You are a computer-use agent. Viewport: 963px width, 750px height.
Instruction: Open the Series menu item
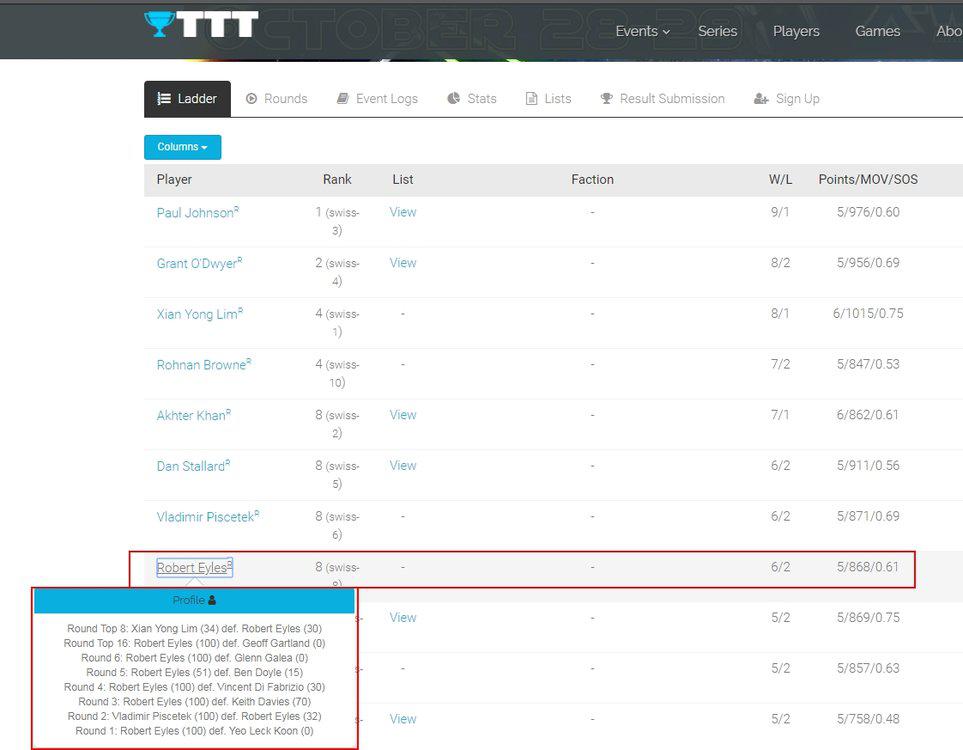[x=717, y=31]
